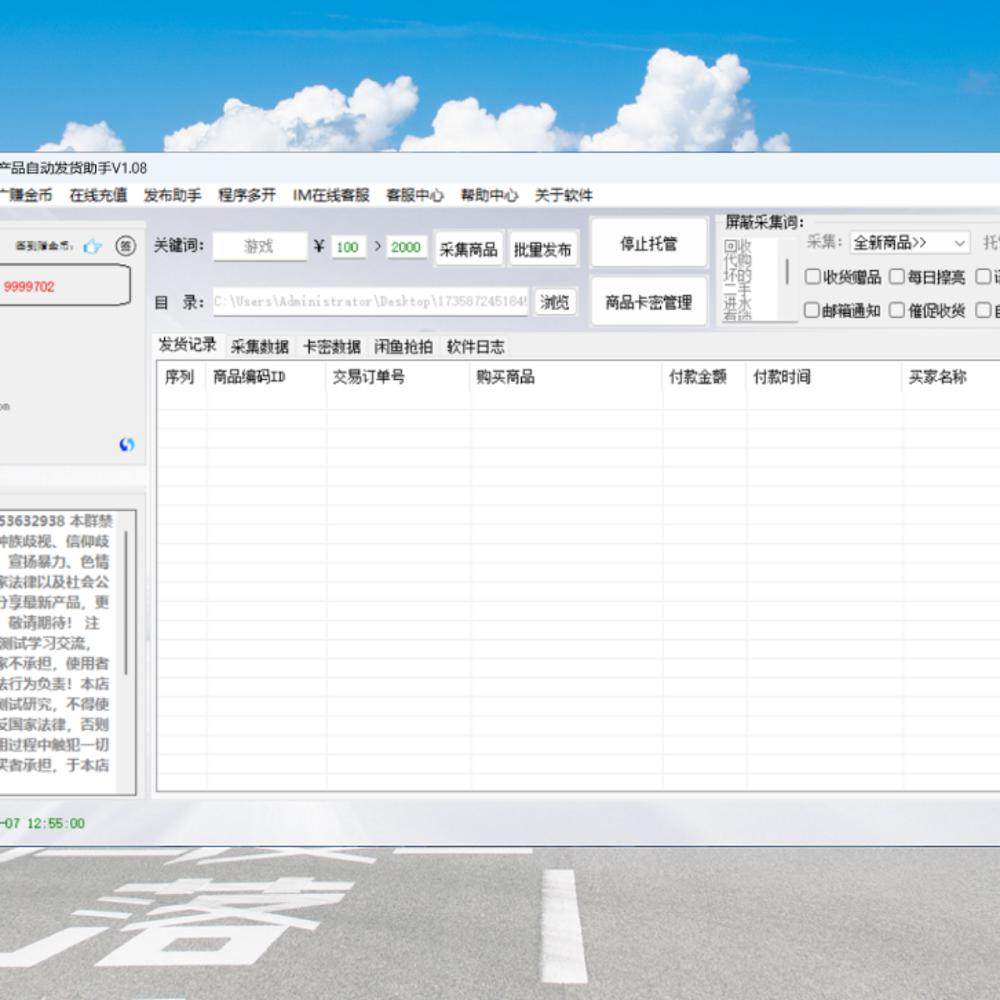This screenshot has height=1000, width=1000.
Task: Click the 浏览 browse button
Action: pyautogui.click(x=555, y=302)
